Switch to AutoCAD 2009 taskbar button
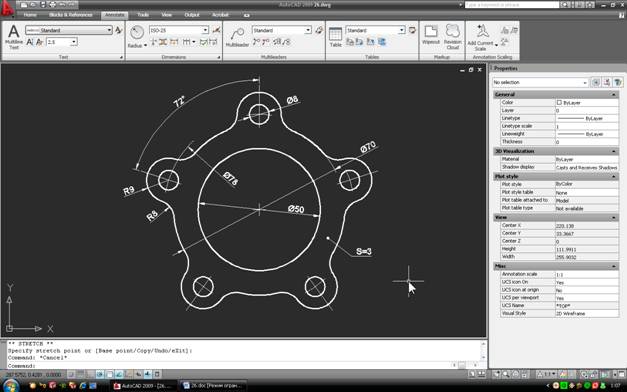This screenshot has height=392, width=627. (x=144, y=386)
